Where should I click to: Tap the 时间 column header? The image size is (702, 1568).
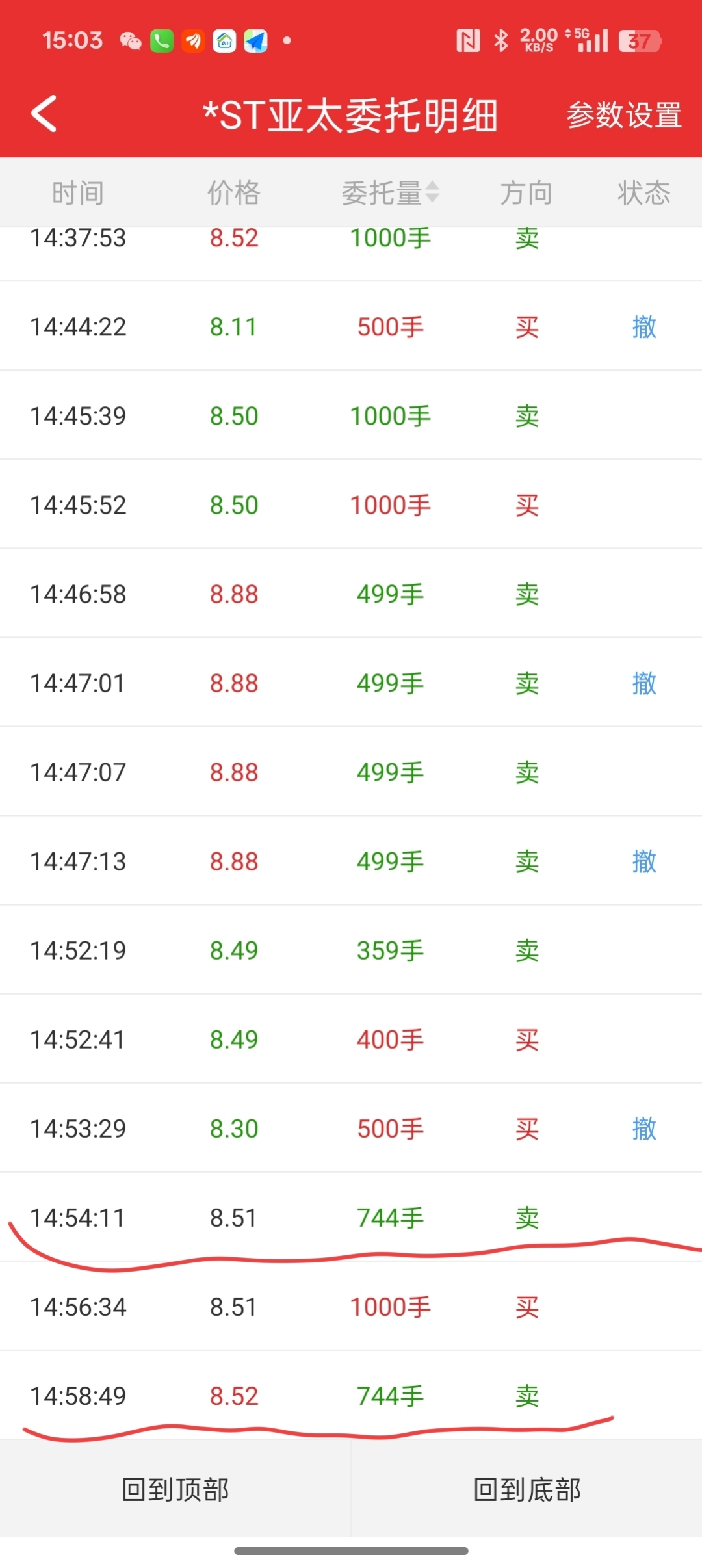pos(78,193)
